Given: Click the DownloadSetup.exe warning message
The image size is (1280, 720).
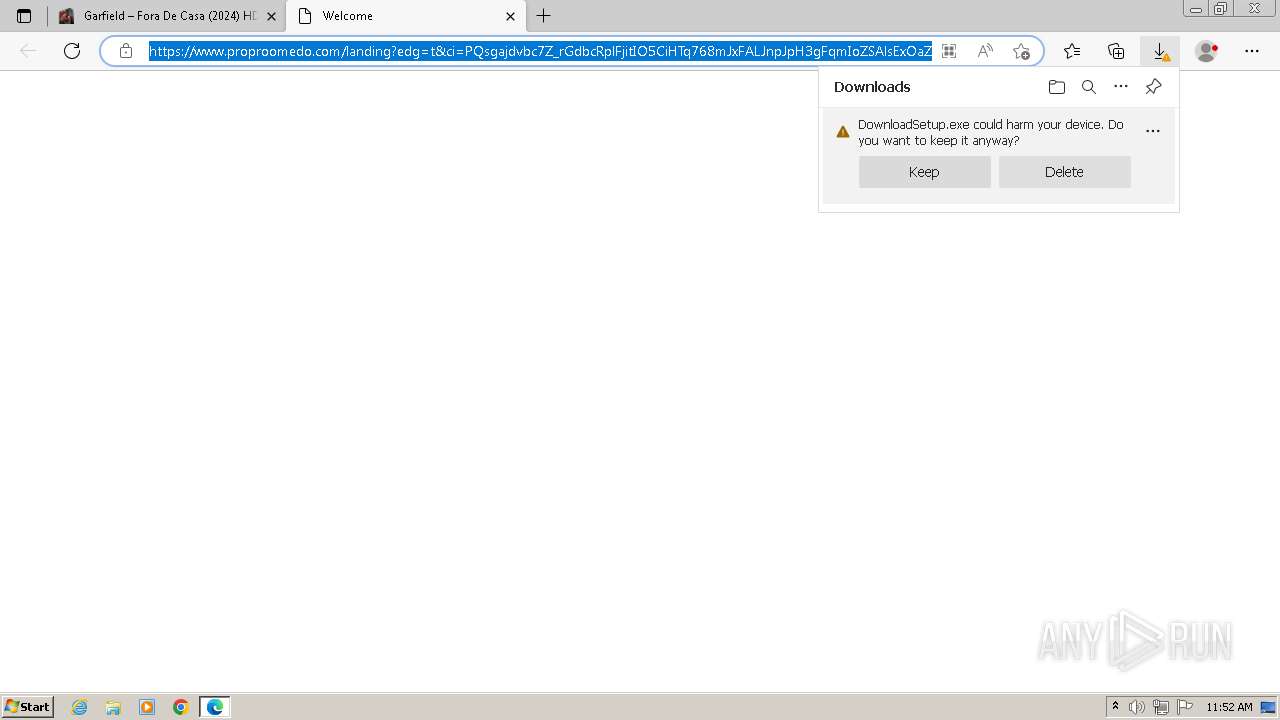Looking at the screenshot, I should [x=991, y=132].
